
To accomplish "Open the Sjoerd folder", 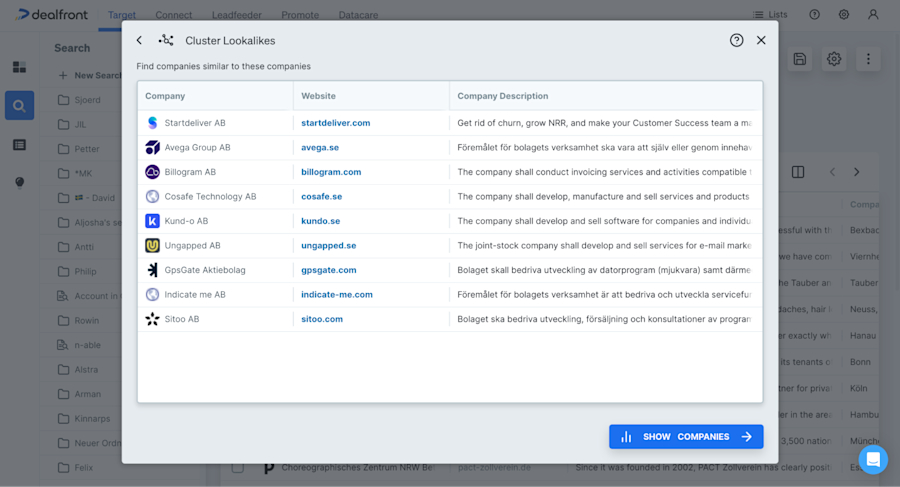I will click(79, 100).
